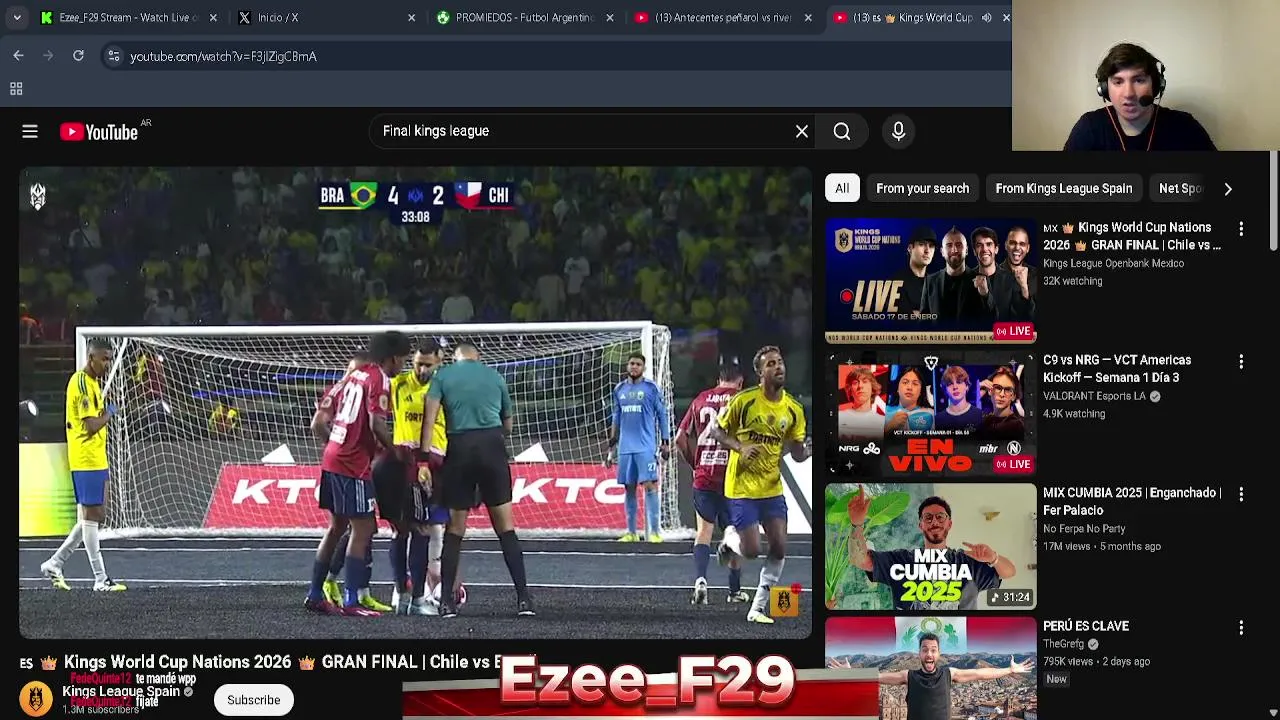Click the "4.9K watching" text
Viewport: 1280px width, 720px height.
pos(1074,414)
